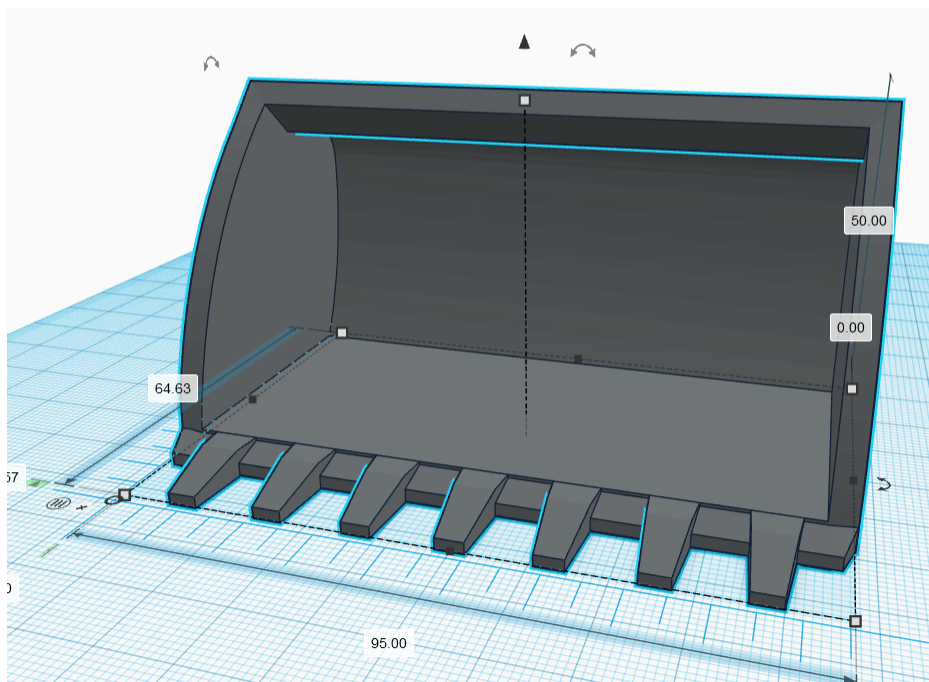Viewport: 929px width, 682px height.
Task: Click the white height handle at top center
Action: pos(524,100)
